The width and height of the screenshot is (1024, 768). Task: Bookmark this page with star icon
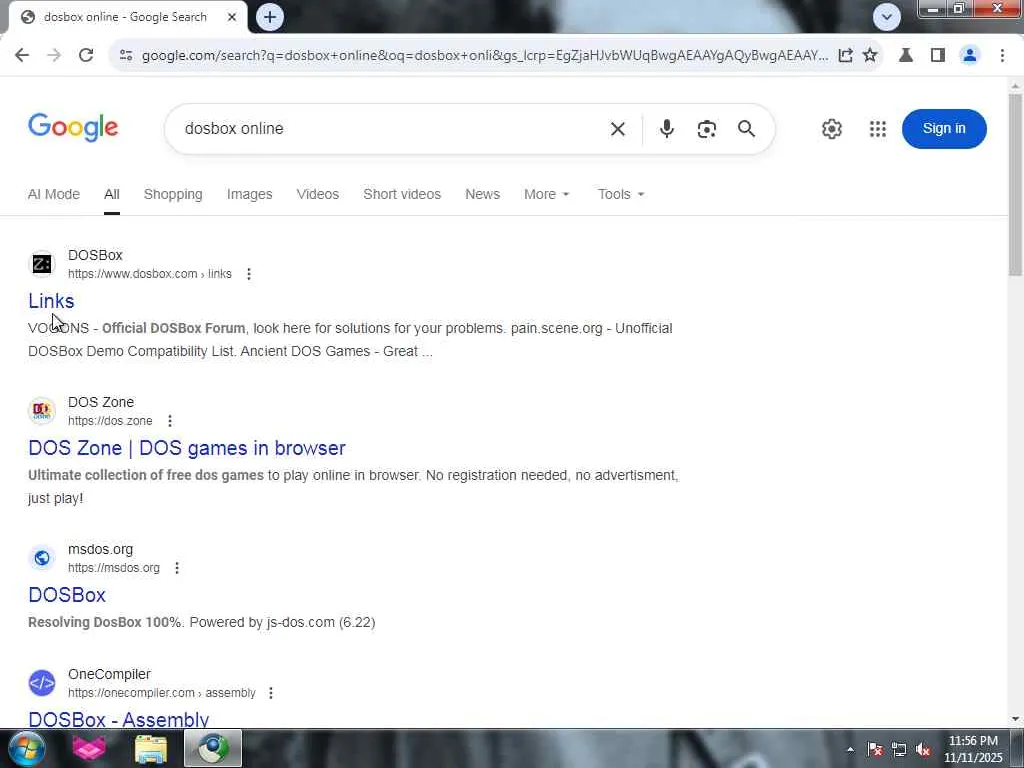(870, 55)
